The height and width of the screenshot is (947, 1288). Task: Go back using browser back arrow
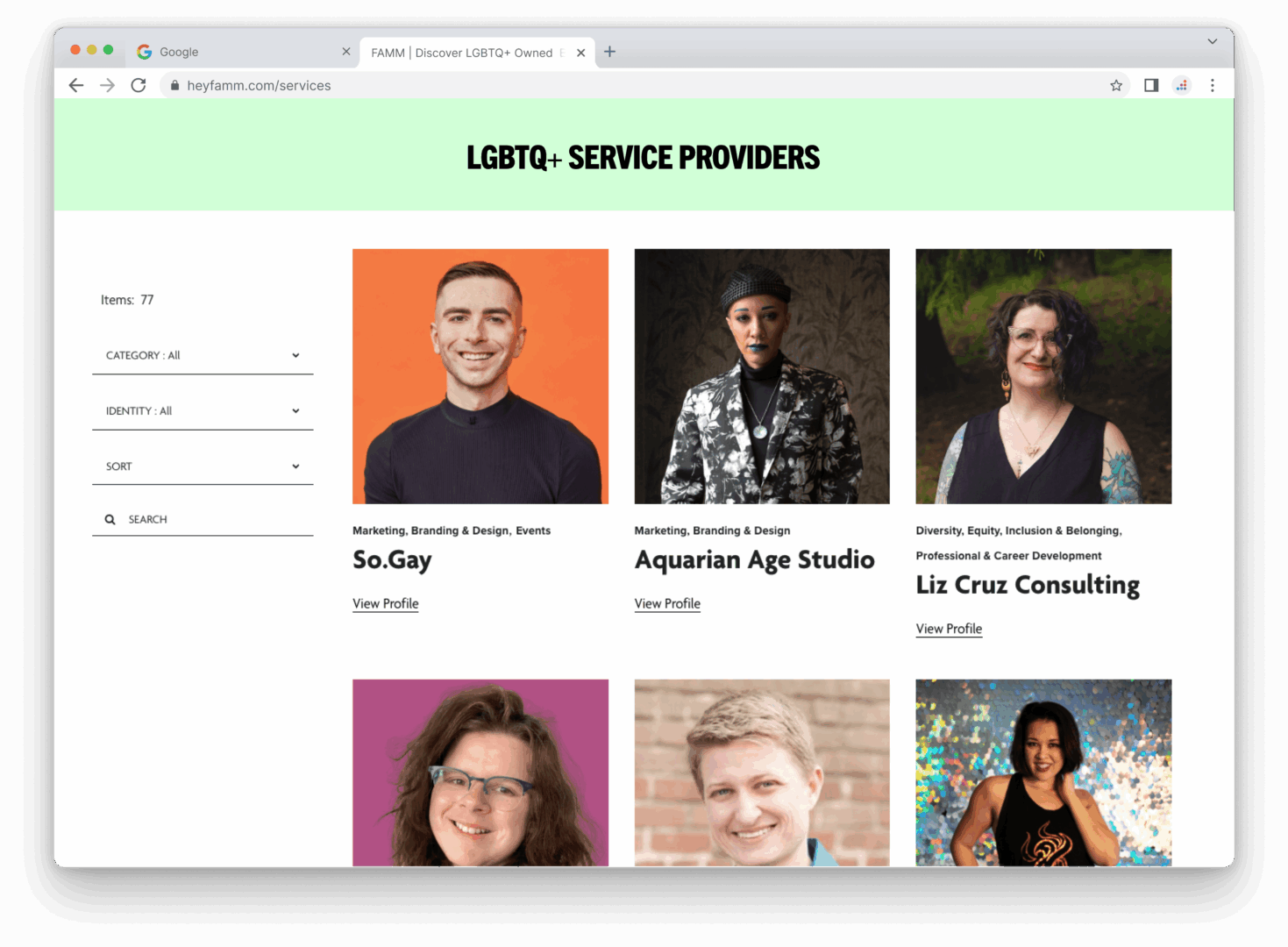76,85
